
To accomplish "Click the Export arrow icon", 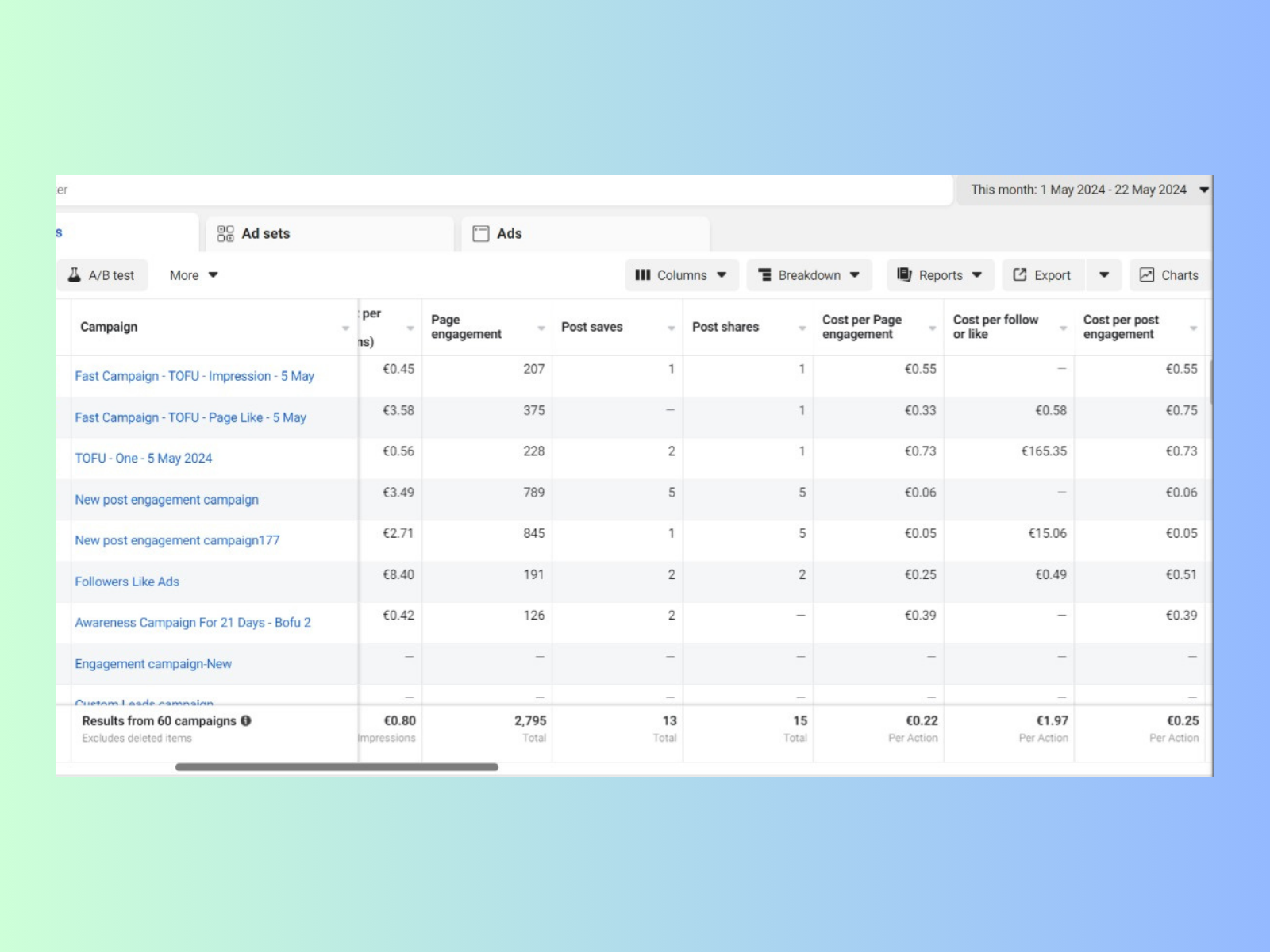I will (x=1020, y=274).
